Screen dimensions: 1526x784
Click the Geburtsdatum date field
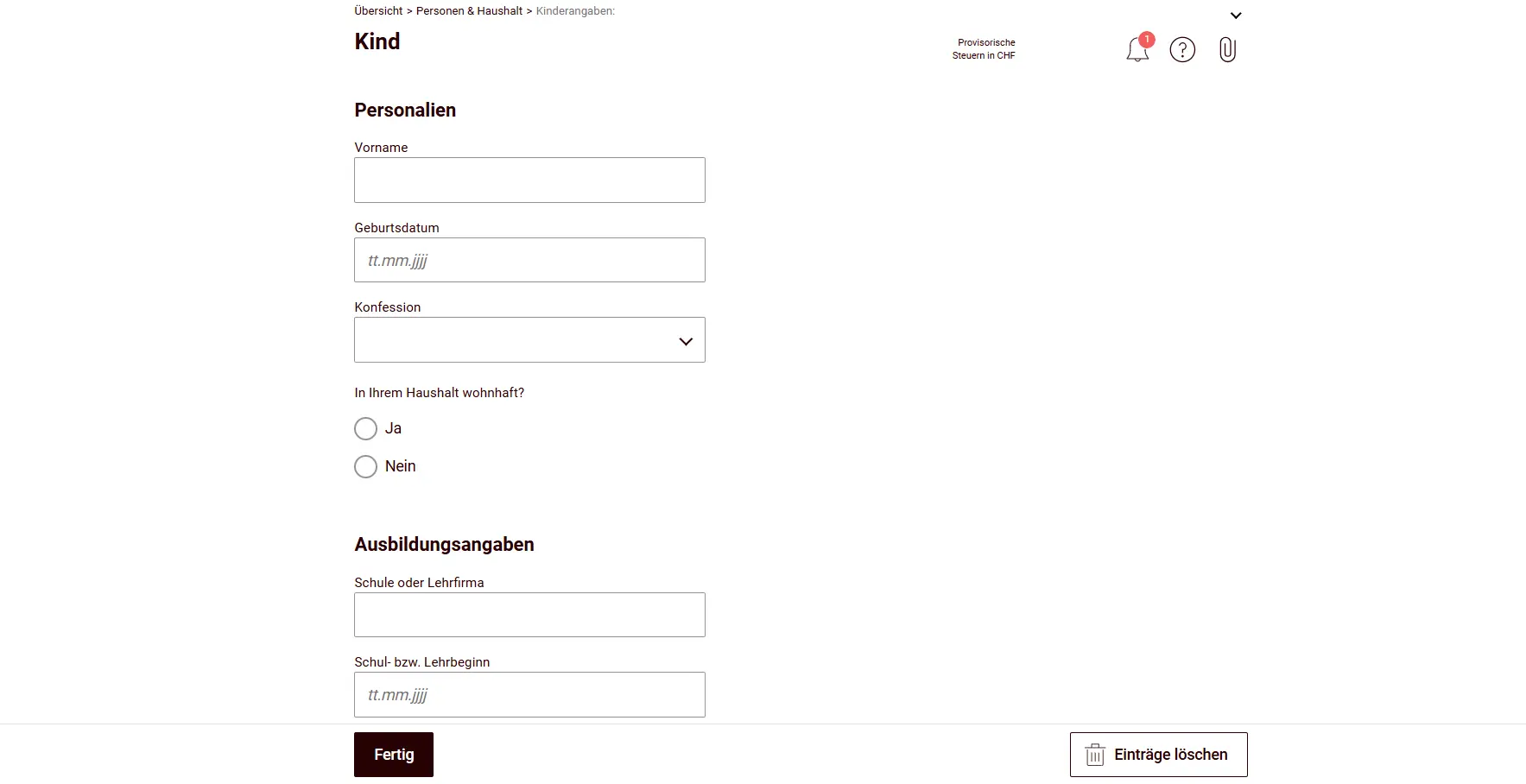pos(529,260)
